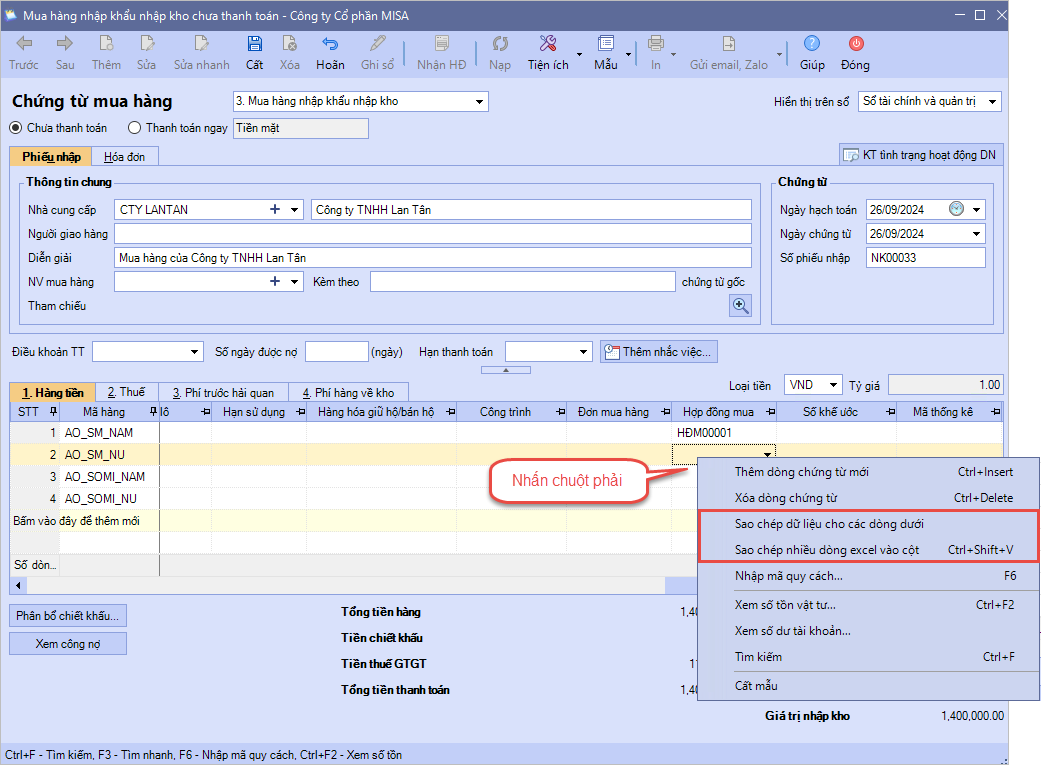Viewport: 1047px width, 765px height.
Task: Select the Thanh toán ngay radio button
Action: [x=135, y=128]
